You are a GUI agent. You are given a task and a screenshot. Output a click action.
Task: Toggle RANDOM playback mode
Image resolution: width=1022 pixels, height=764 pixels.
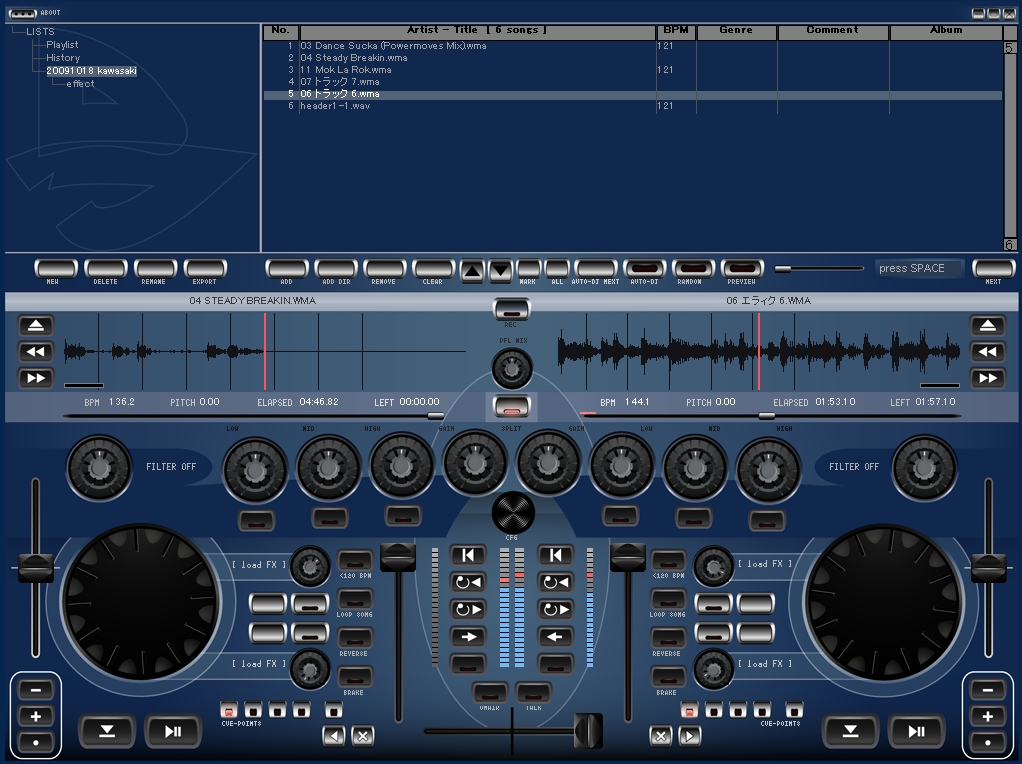click(694, 269)
